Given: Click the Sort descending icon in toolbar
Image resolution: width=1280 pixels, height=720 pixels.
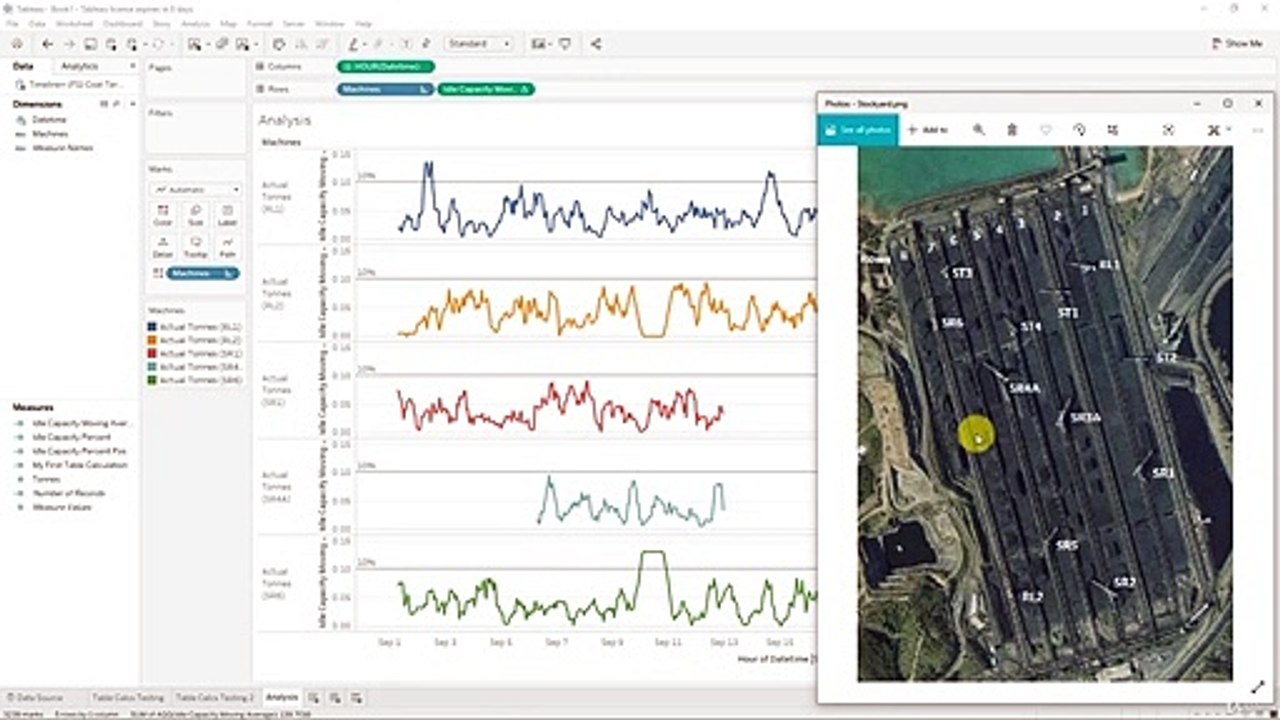Looking at the screenshot, I should (x=320, y=44).
